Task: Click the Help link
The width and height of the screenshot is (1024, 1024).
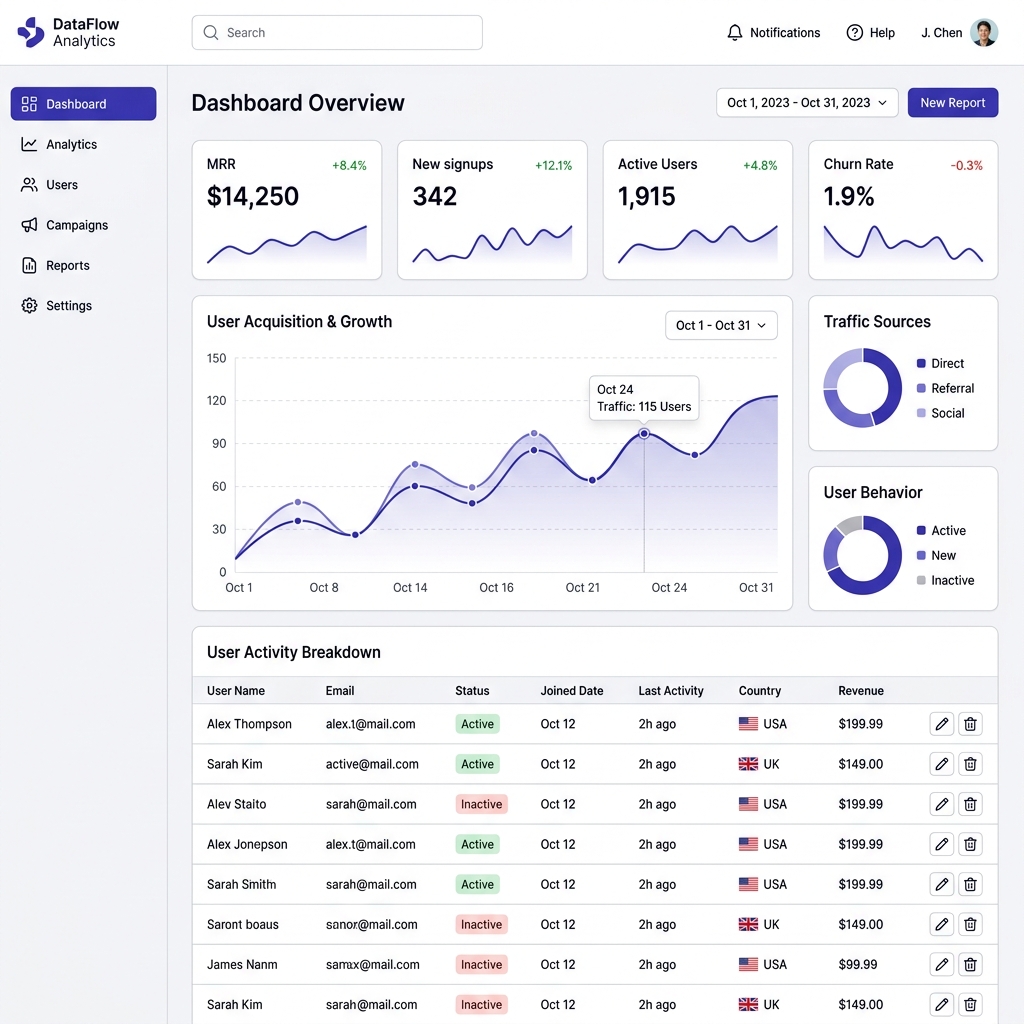Action: [x=871, y=33]
